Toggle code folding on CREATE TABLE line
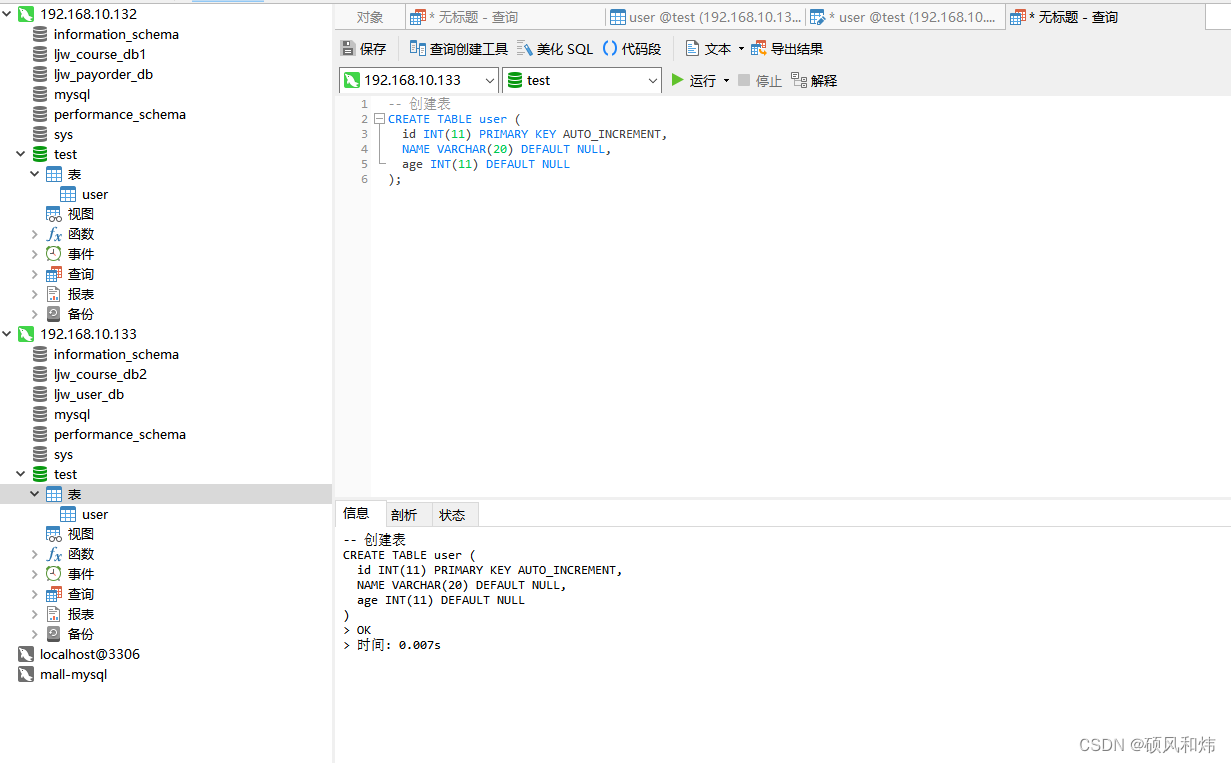The width and height of the screenshot is (1231, 763). click(x=379, y=119)
